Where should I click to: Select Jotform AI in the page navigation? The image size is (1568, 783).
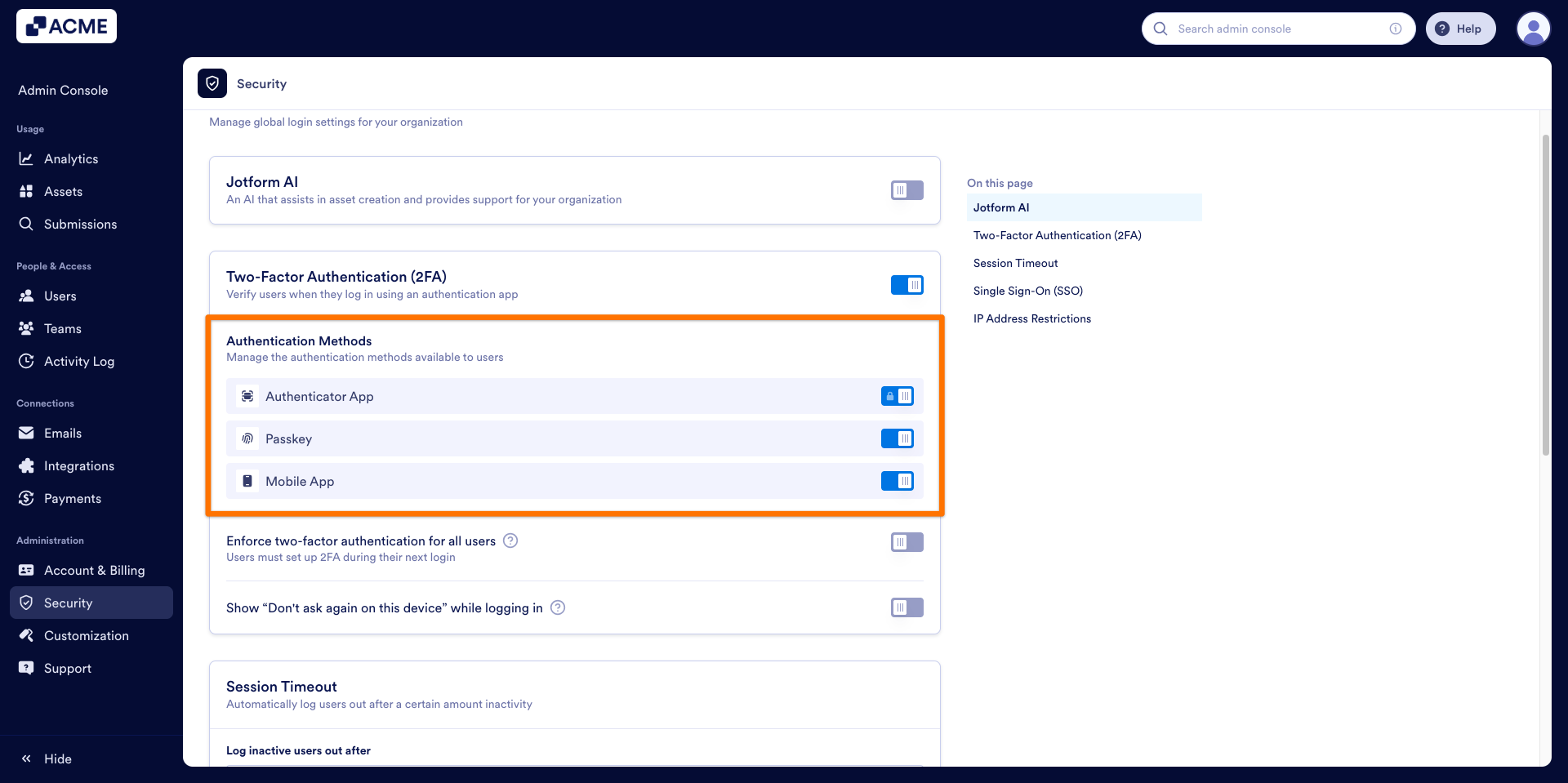coord(1000,207)
